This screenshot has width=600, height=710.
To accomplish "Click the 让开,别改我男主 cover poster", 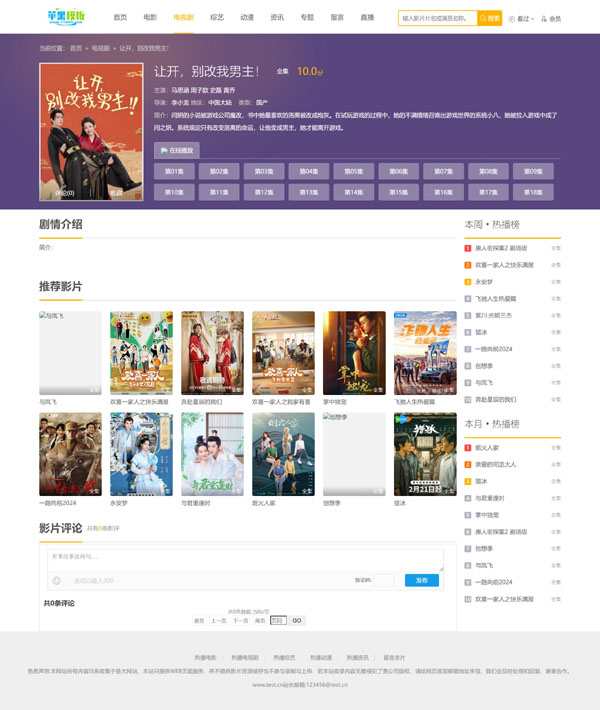I will click(x=92, y=132).
